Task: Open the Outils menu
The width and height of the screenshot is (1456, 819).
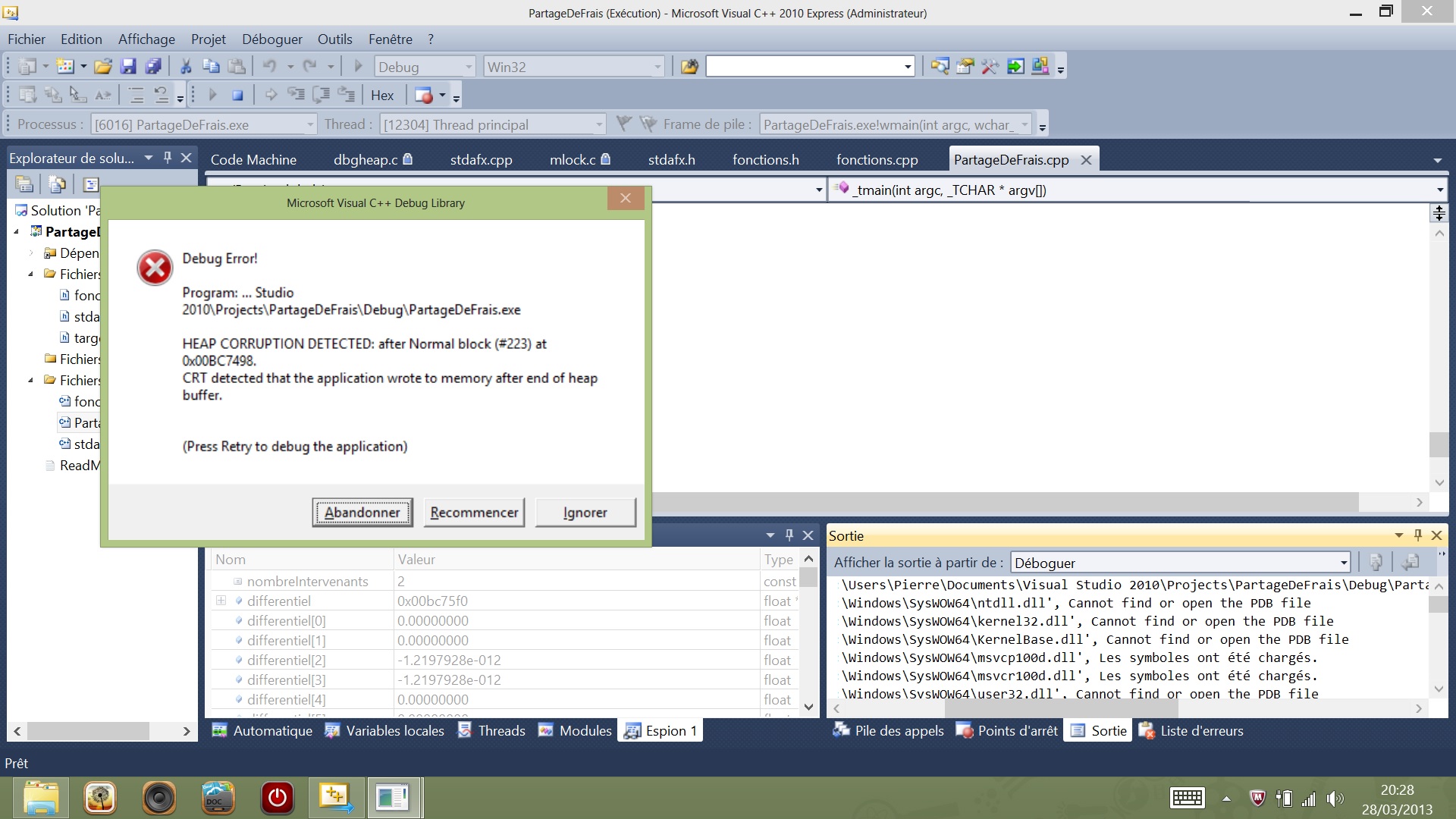Action: [x=334, y=39]
